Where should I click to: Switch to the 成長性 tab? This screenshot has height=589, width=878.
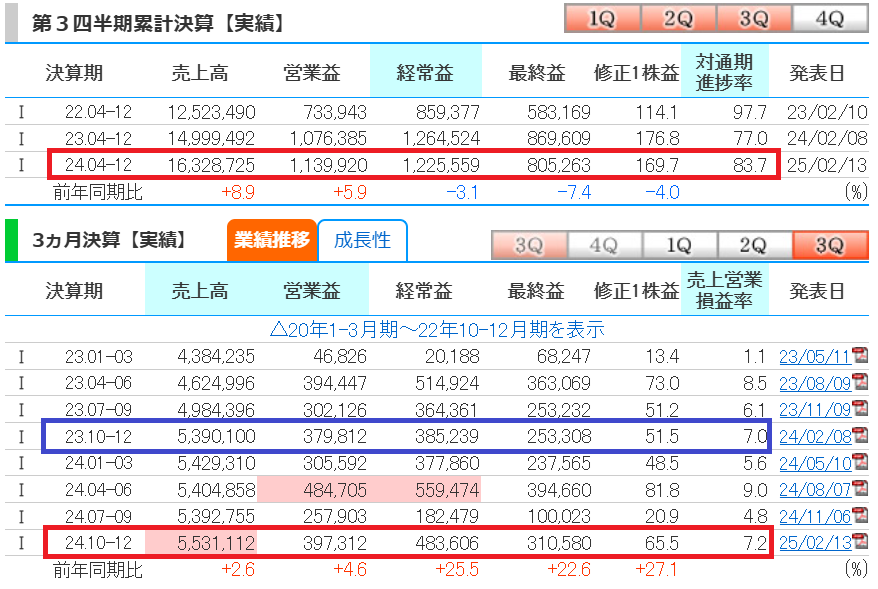(x=362, y=240)
